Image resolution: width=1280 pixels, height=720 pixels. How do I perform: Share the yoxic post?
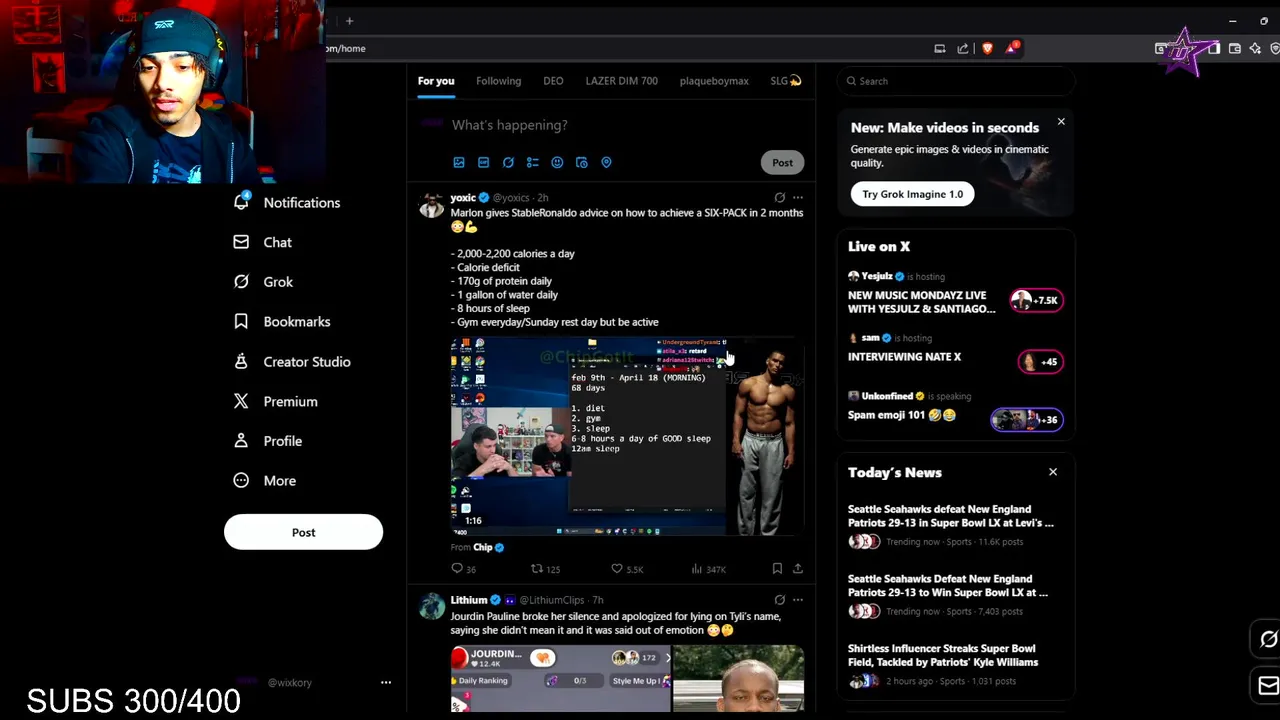[798, 568]
